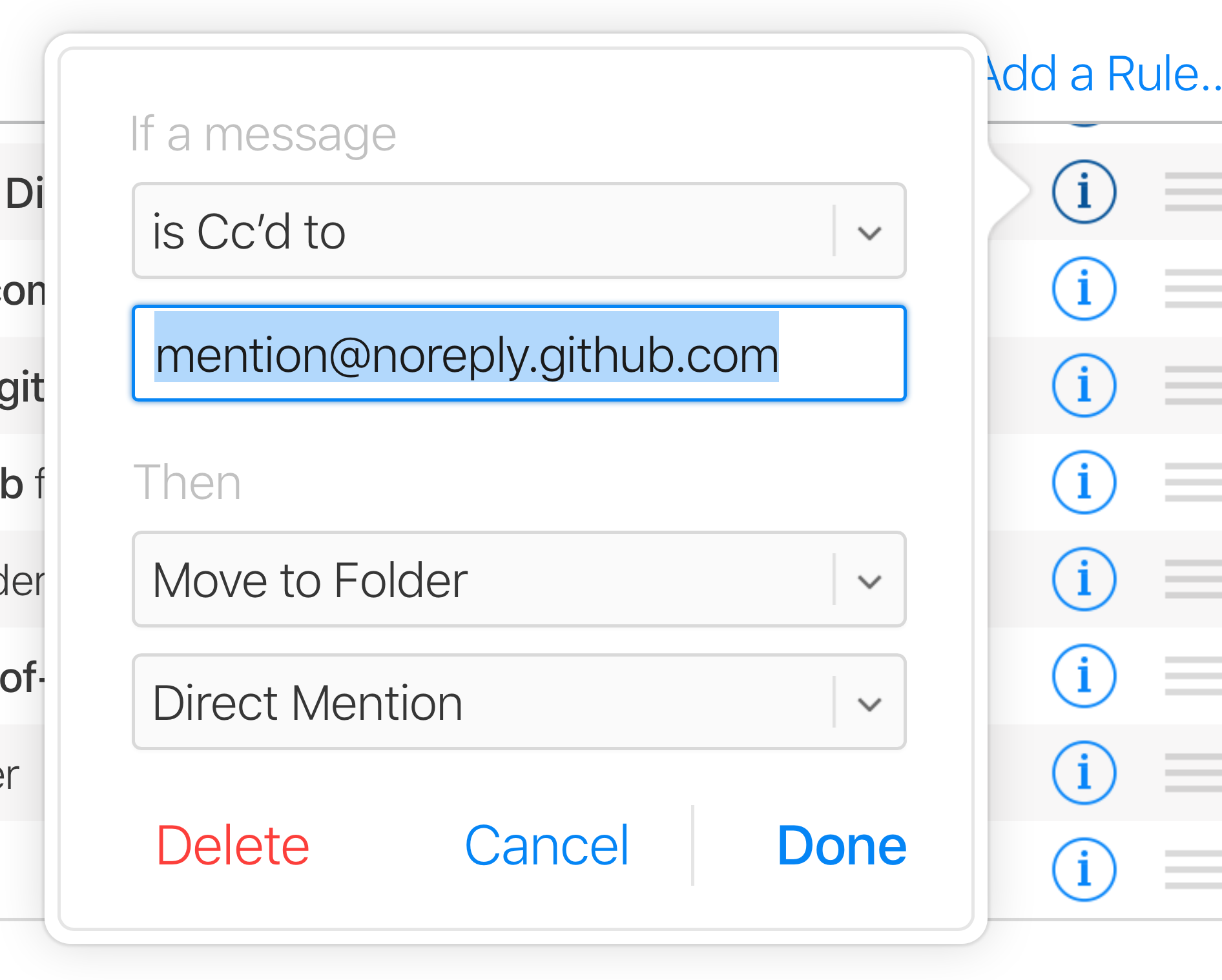Click the mention@noreply.github.com address field
This screenshot has height=980, width=1222.
point(519,354)
